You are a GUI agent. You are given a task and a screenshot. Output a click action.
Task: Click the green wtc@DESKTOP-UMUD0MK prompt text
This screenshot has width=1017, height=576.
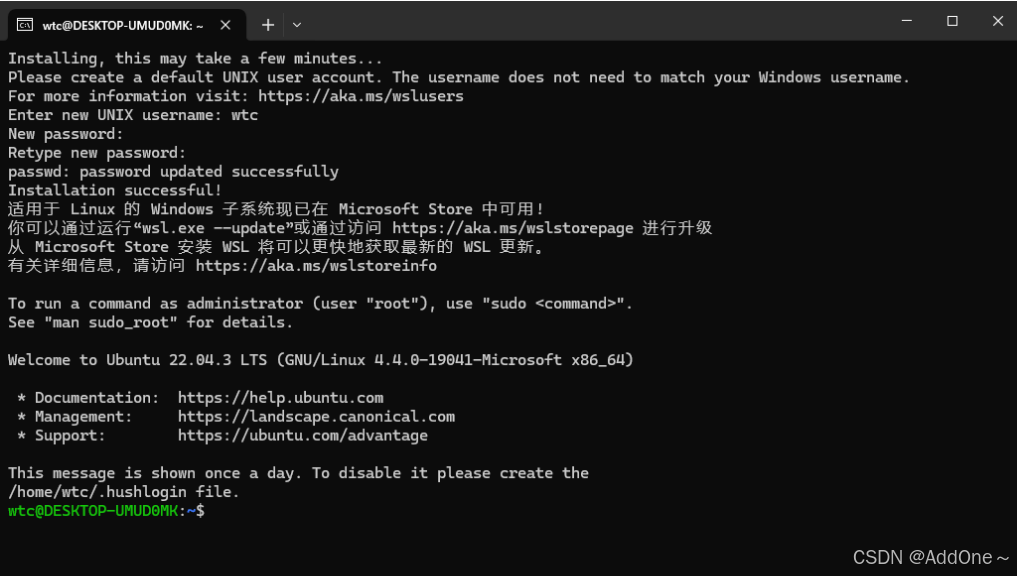pos(93,511)
